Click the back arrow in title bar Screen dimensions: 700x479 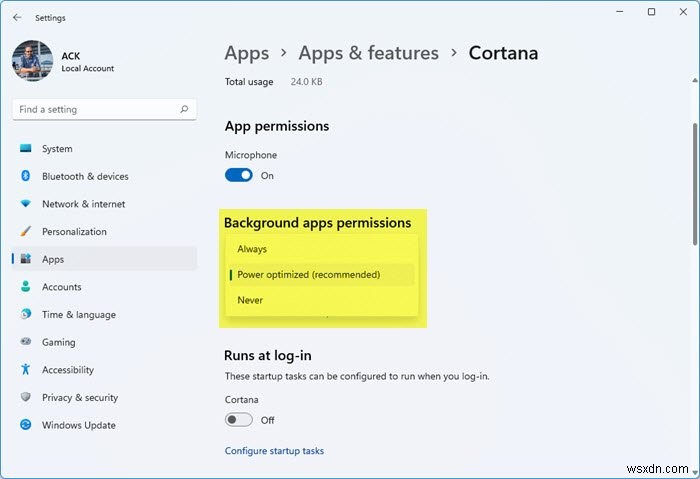[x=17, y=16]
